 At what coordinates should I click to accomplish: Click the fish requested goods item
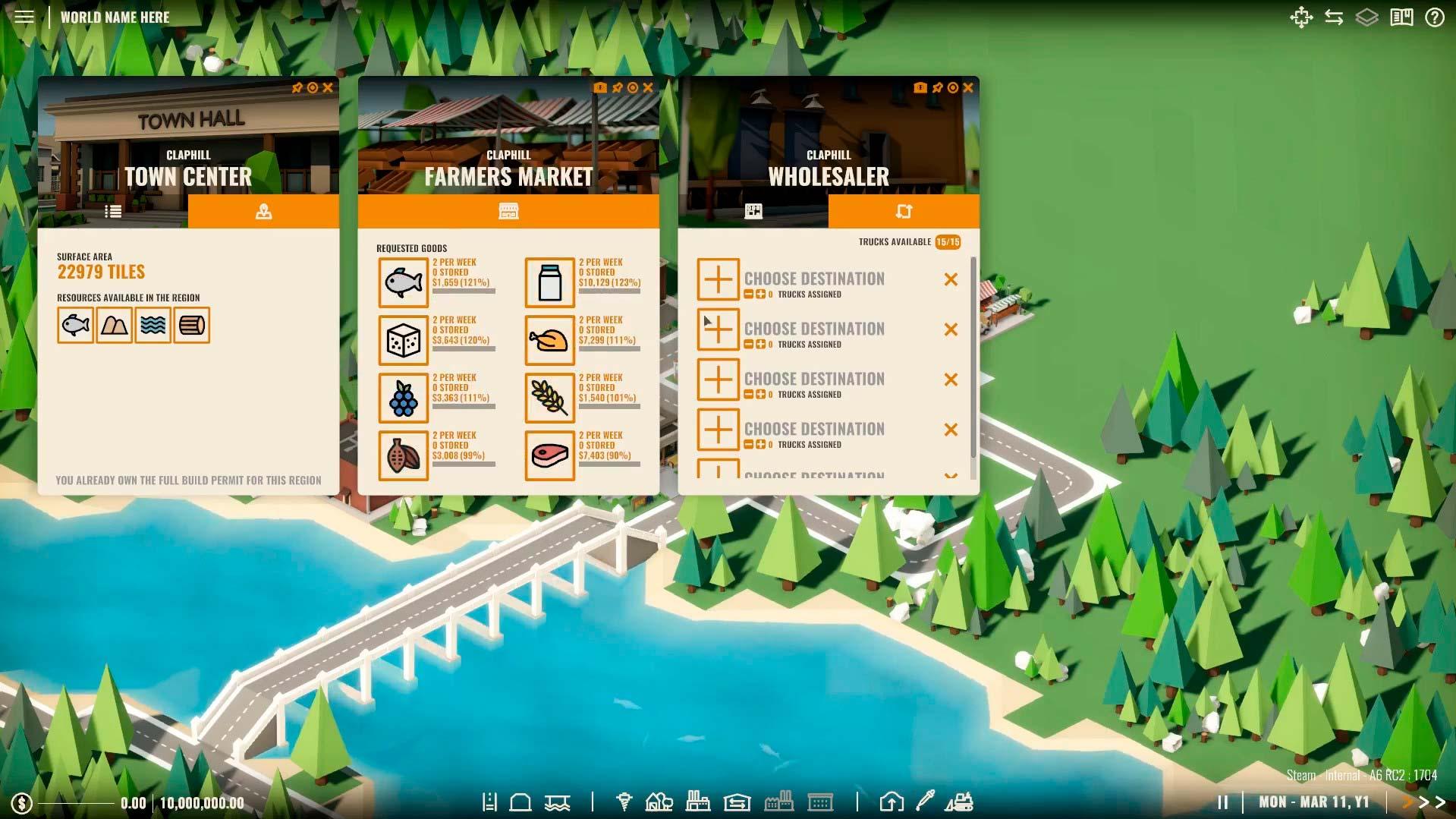tap(403, 282)
